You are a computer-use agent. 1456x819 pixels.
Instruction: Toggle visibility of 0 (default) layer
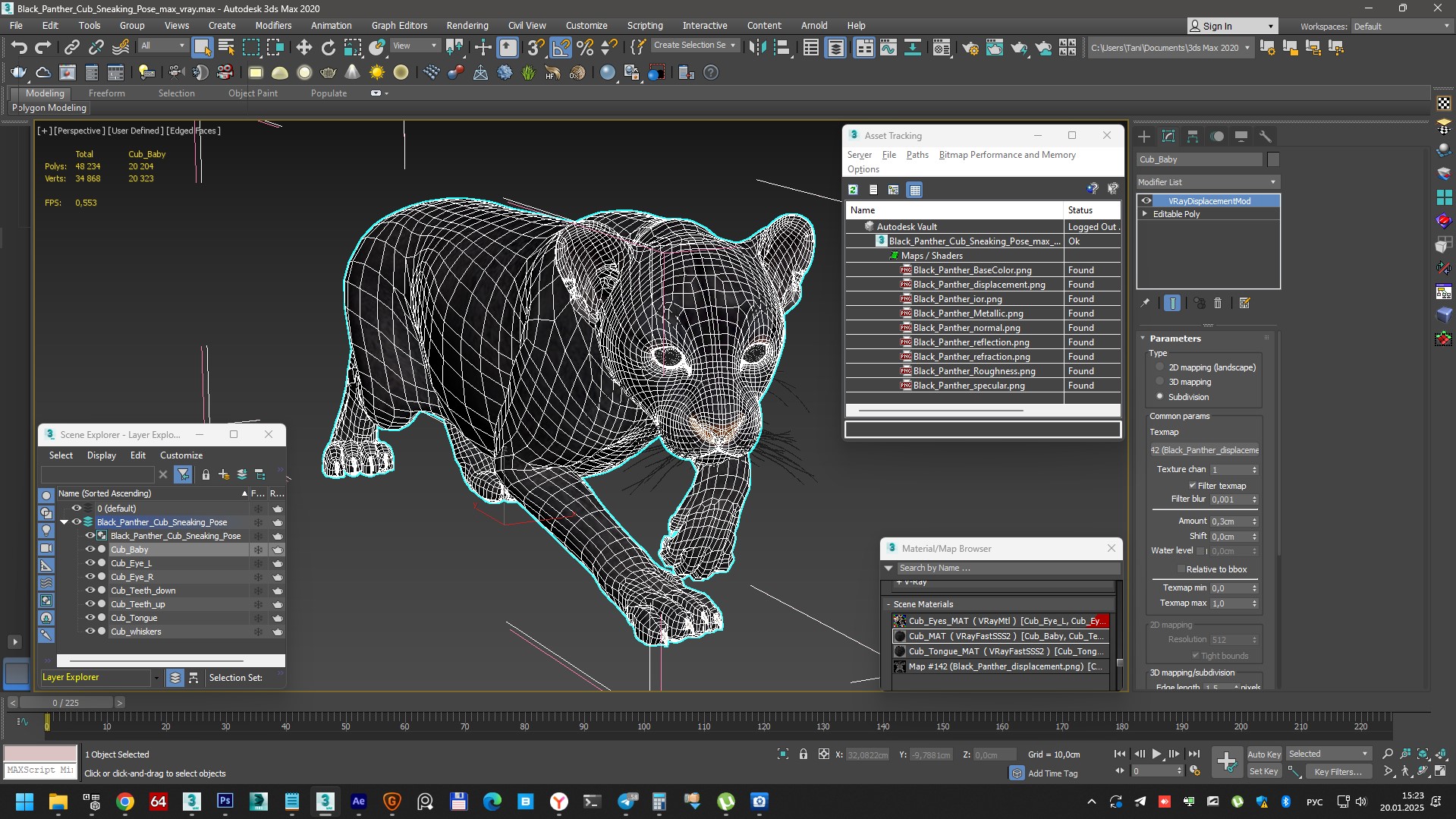[77, 509]
